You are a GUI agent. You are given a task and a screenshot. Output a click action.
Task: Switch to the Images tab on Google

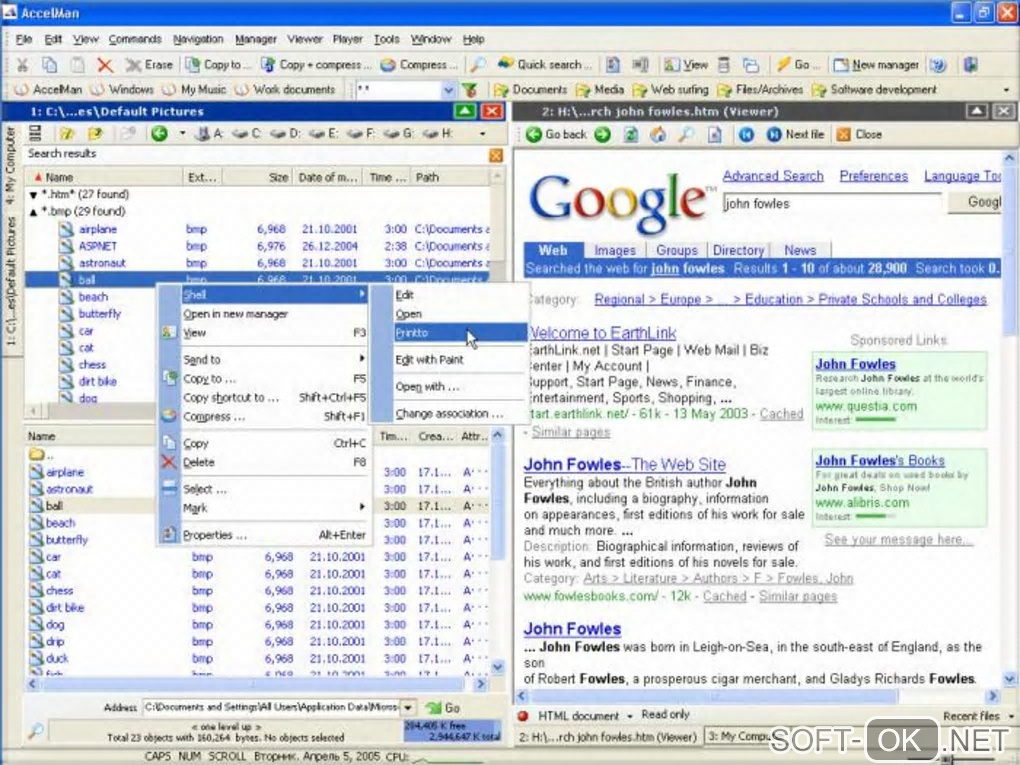point(615,250)
